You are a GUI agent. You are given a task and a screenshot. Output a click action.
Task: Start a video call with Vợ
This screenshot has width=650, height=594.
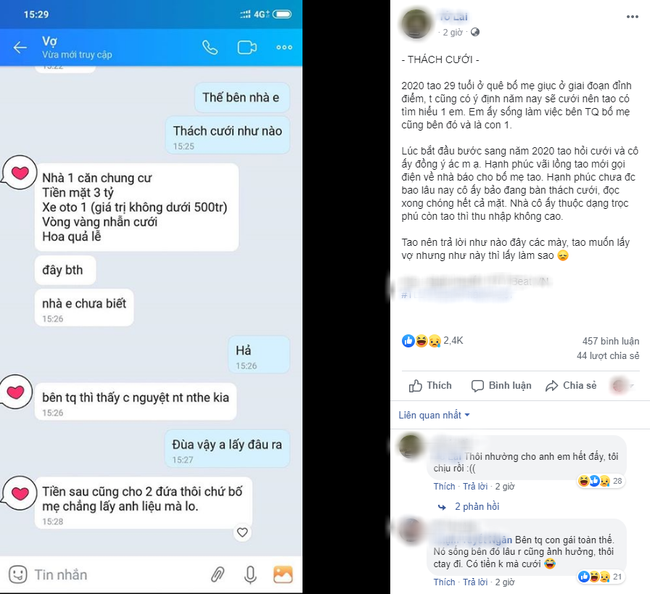pos(247,48)
